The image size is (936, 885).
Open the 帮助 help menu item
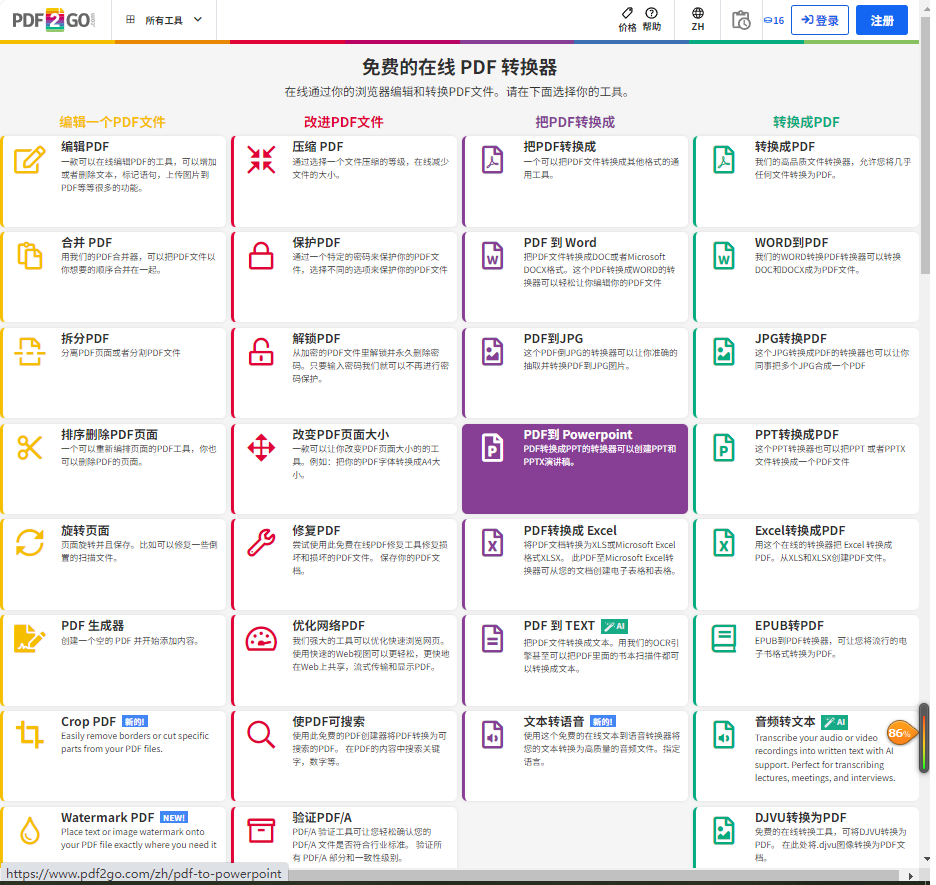click(652, 20)
